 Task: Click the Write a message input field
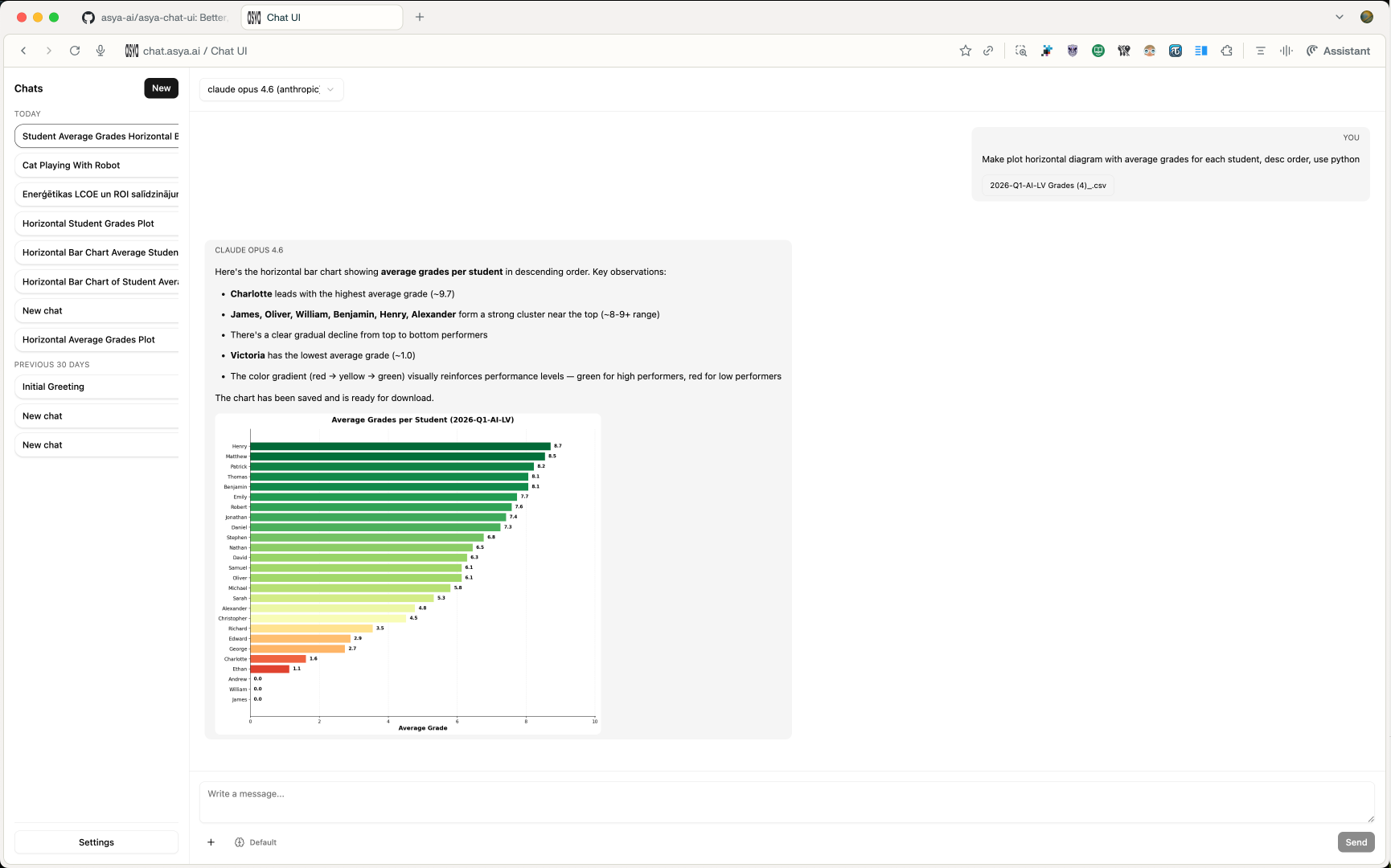pos(786,801)
